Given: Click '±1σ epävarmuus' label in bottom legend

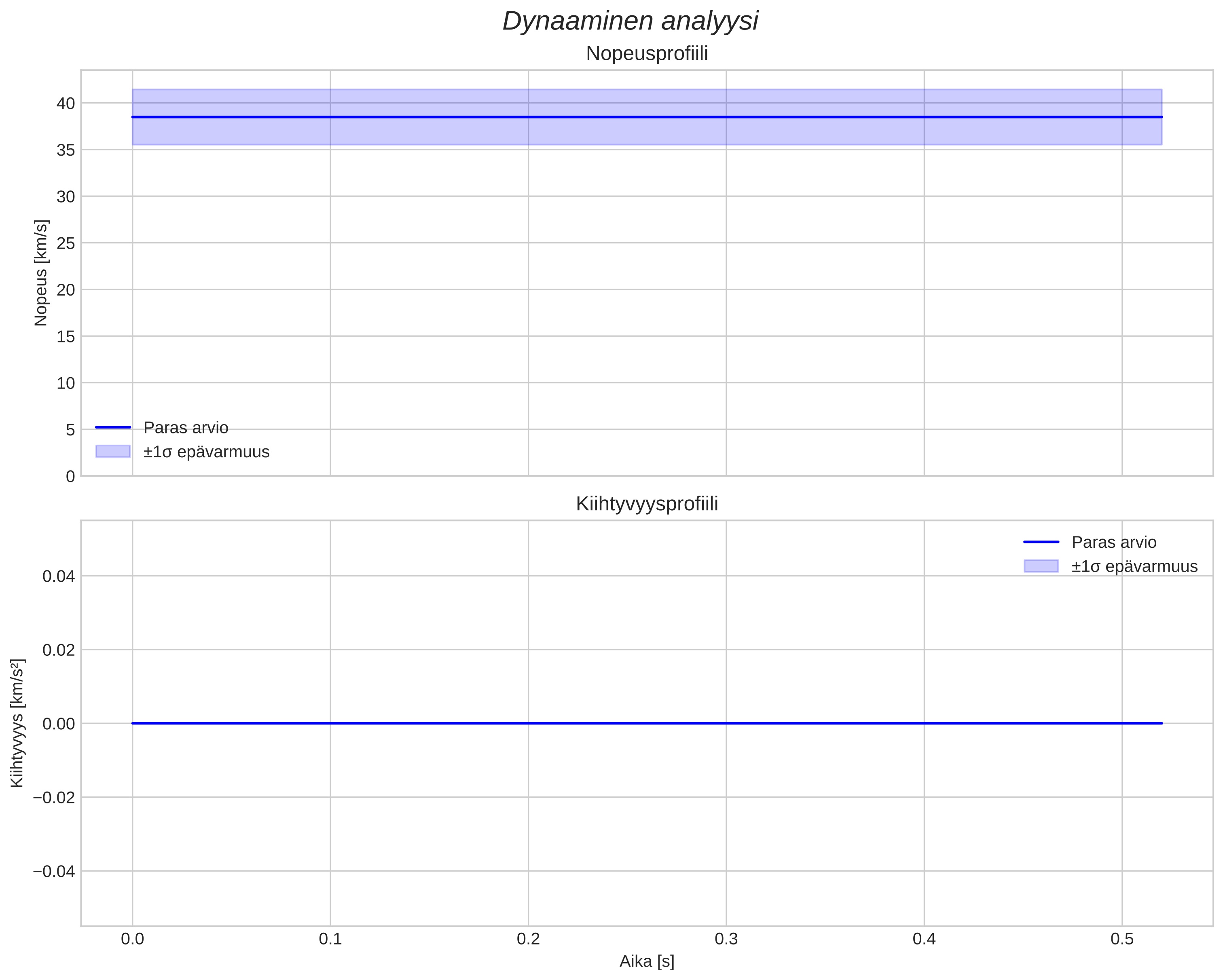Looking at the screenshot, I should coord(1134,566).
